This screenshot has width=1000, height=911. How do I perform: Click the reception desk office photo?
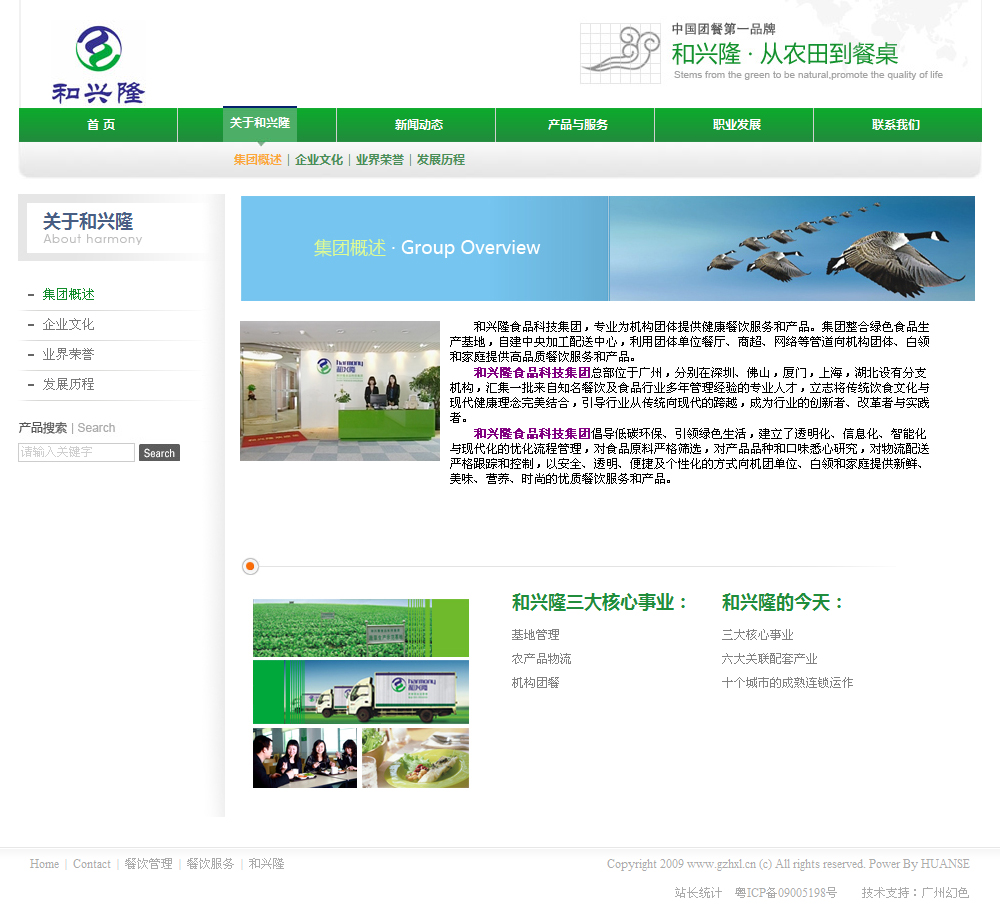tap(340, 391)
